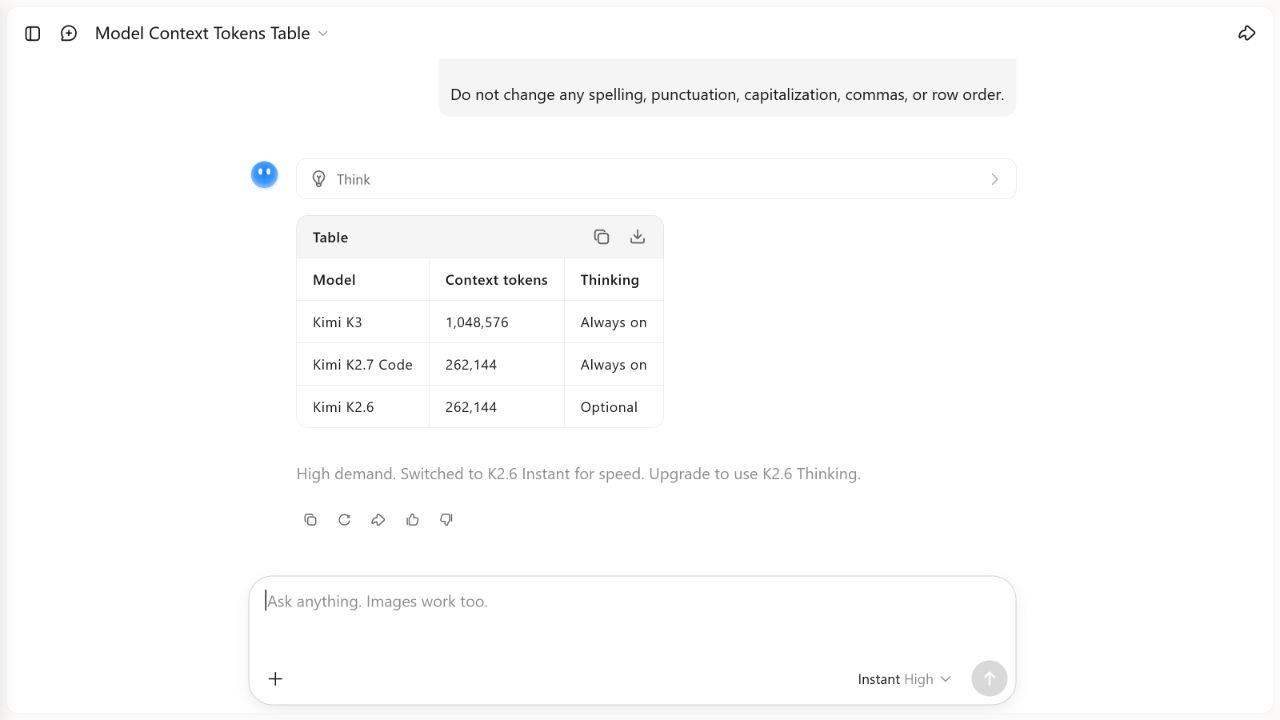
Task: Share the assistant response
Action: 378,520
